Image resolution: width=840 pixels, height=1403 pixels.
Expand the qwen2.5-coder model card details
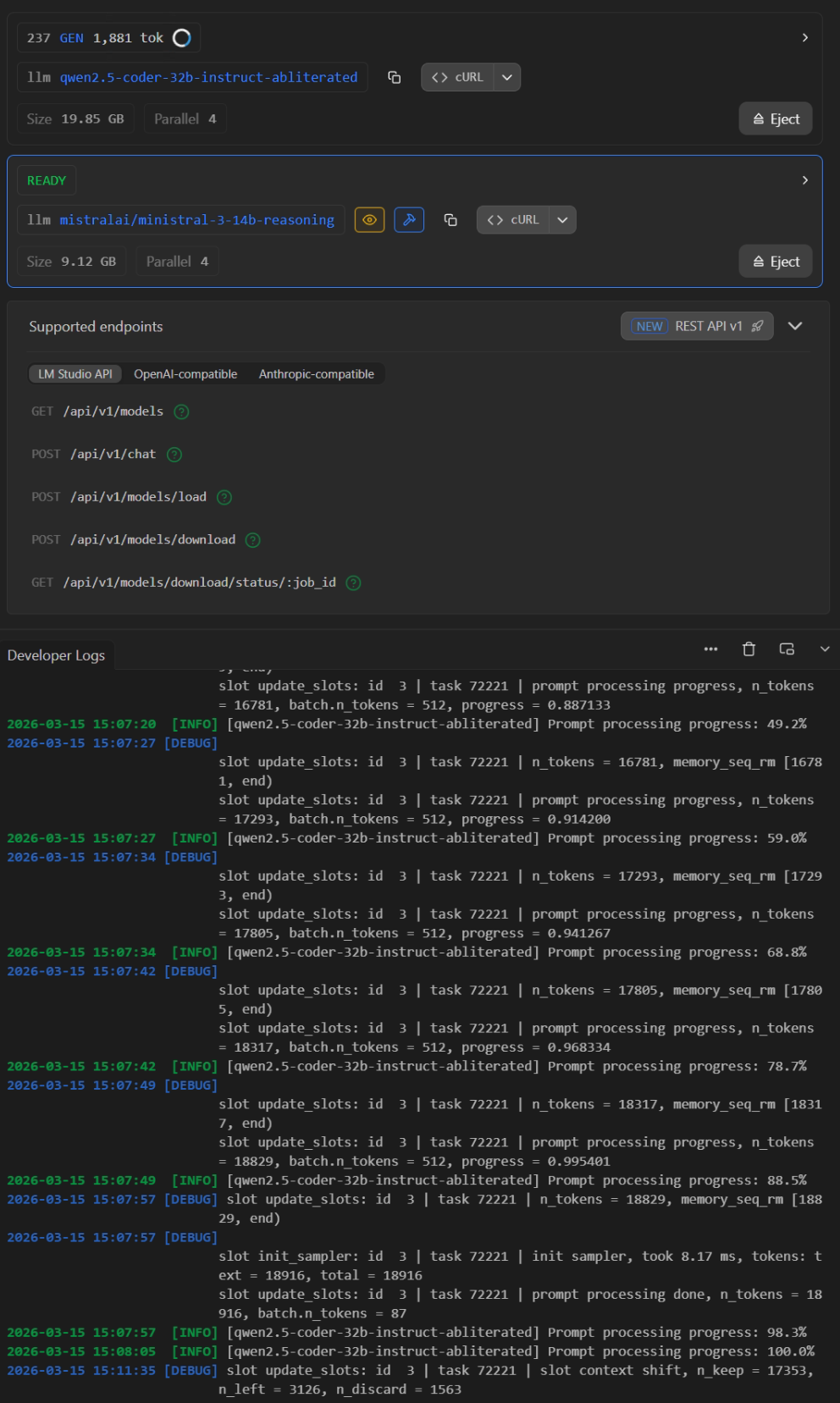pyautogui.click(x=804, y=37)
